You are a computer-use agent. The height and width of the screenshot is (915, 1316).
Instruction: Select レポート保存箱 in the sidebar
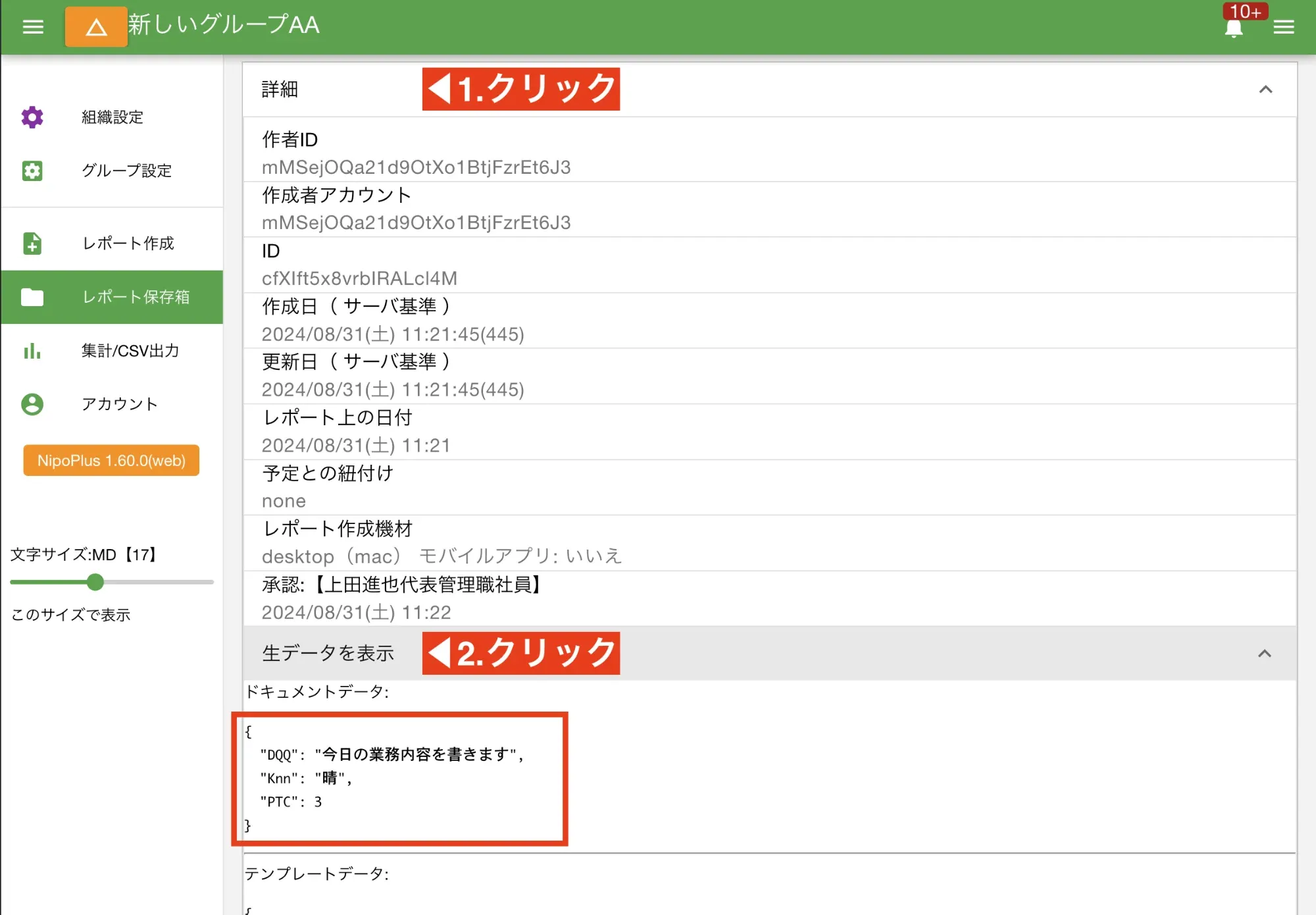[136, 298]
